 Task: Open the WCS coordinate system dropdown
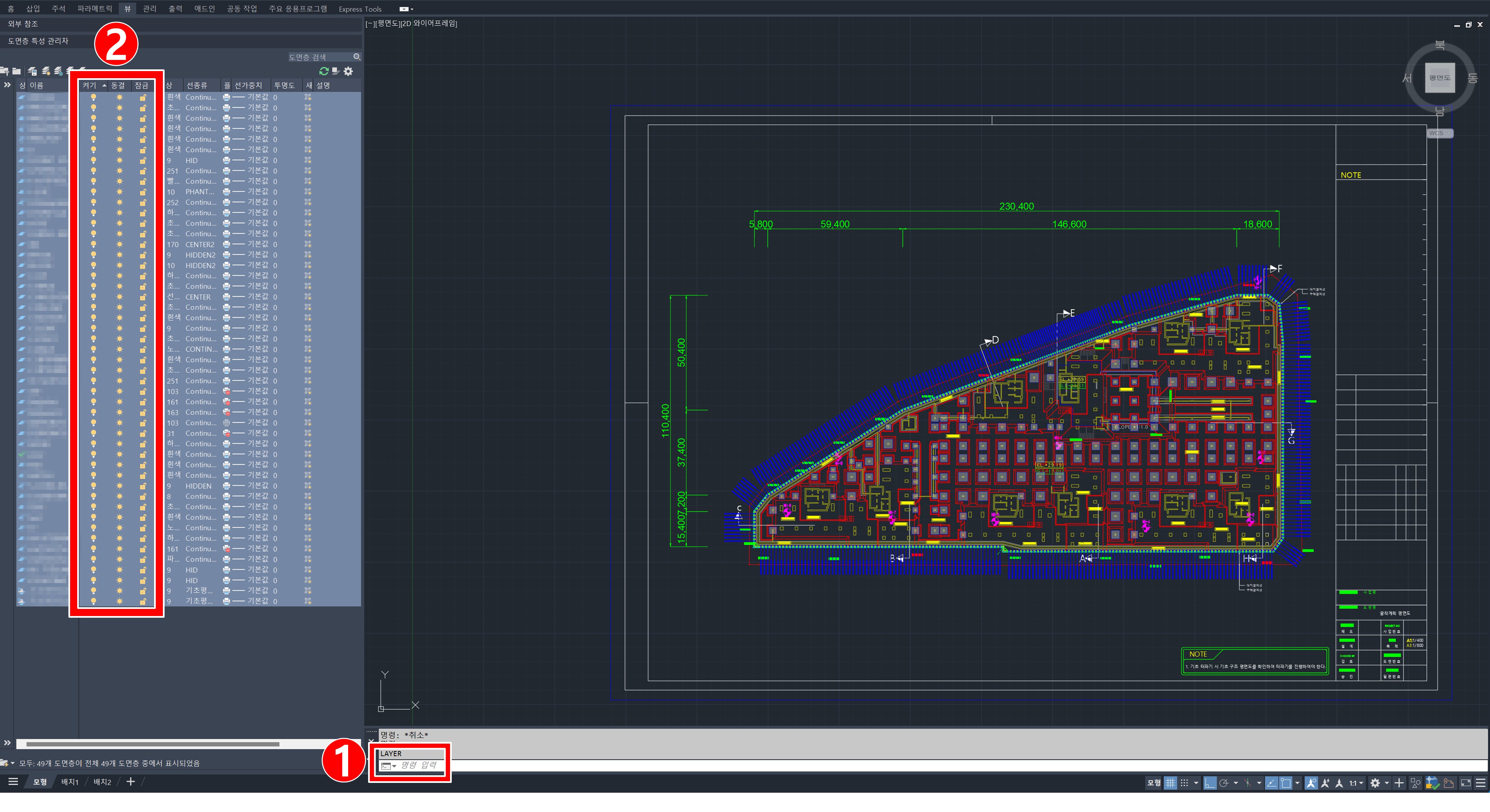[x=1441, y=133]
